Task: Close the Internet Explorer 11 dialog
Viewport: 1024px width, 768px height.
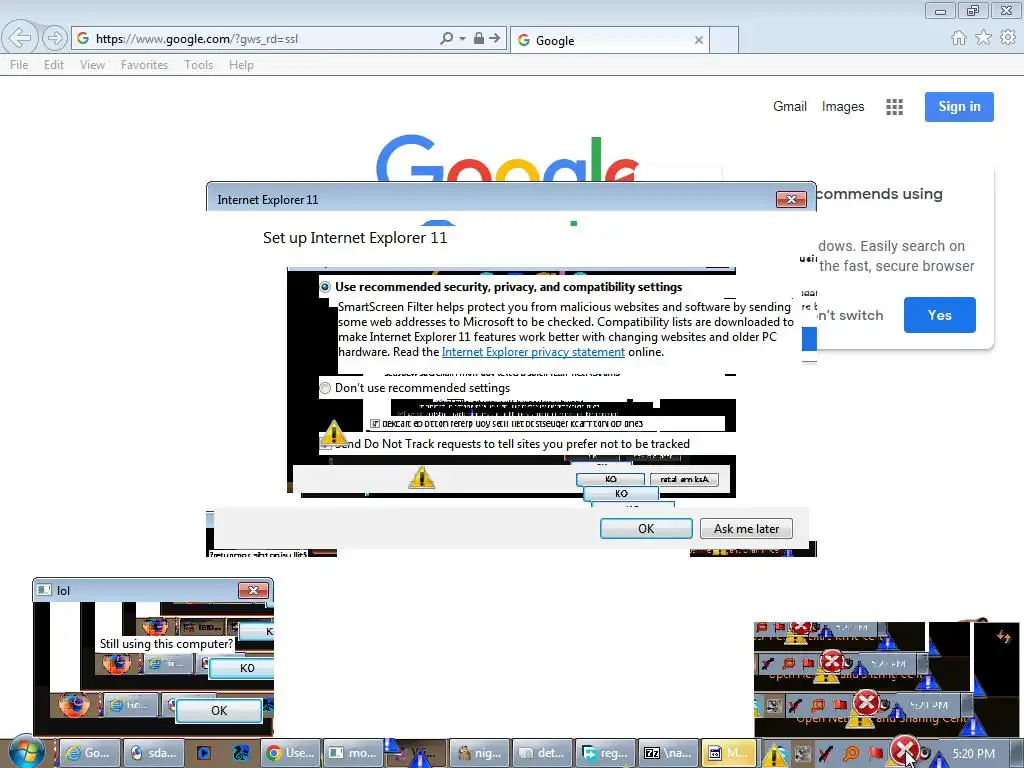Action: [791, 199]
